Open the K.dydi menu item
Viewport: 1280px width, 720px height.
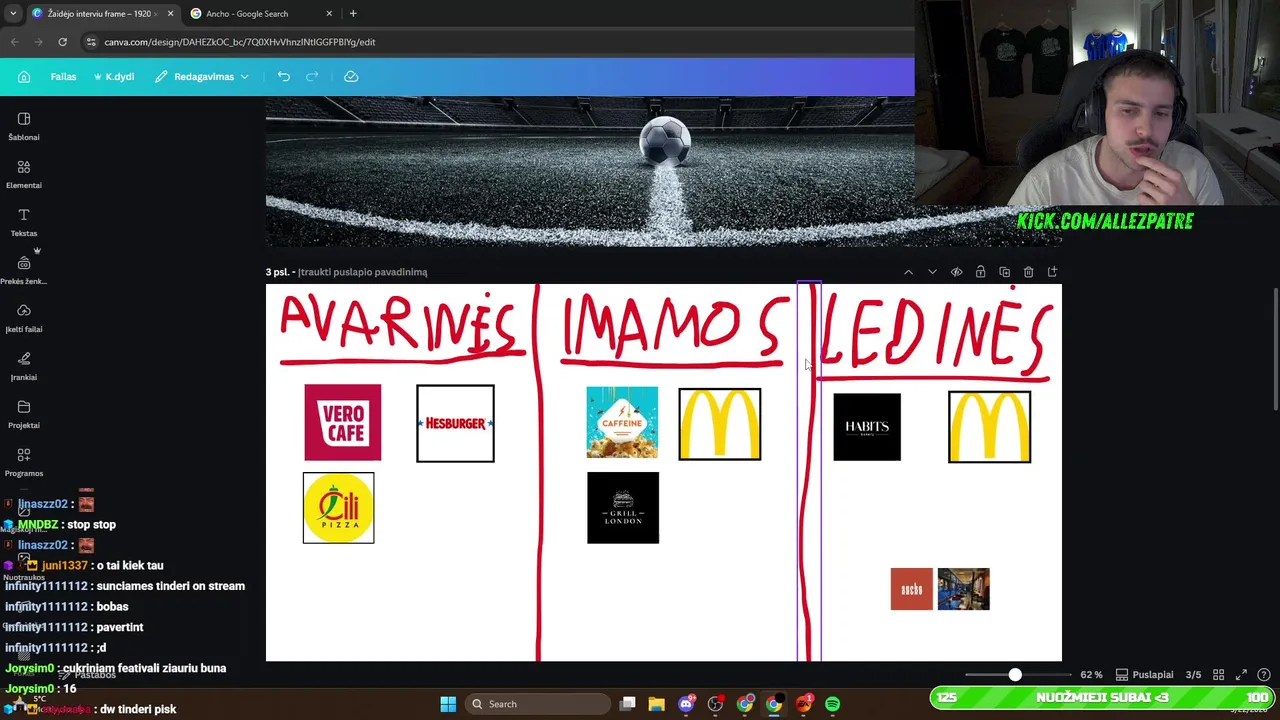coord(113,76)
